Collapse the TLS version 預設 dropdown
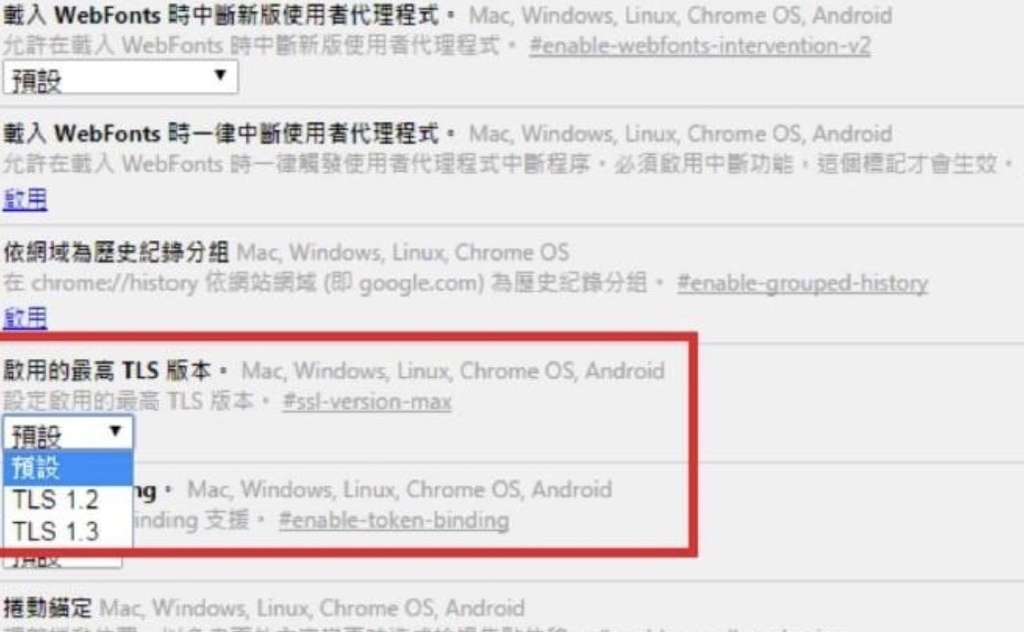 click(68, 432)
